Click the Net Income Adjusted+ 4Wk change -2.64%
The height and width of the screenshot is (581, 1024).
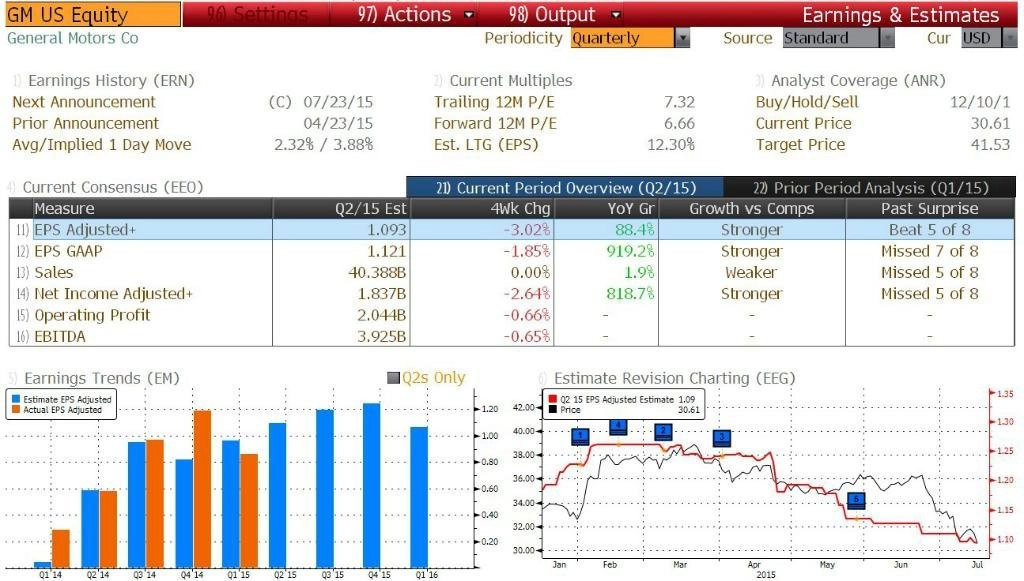[526, 294]
